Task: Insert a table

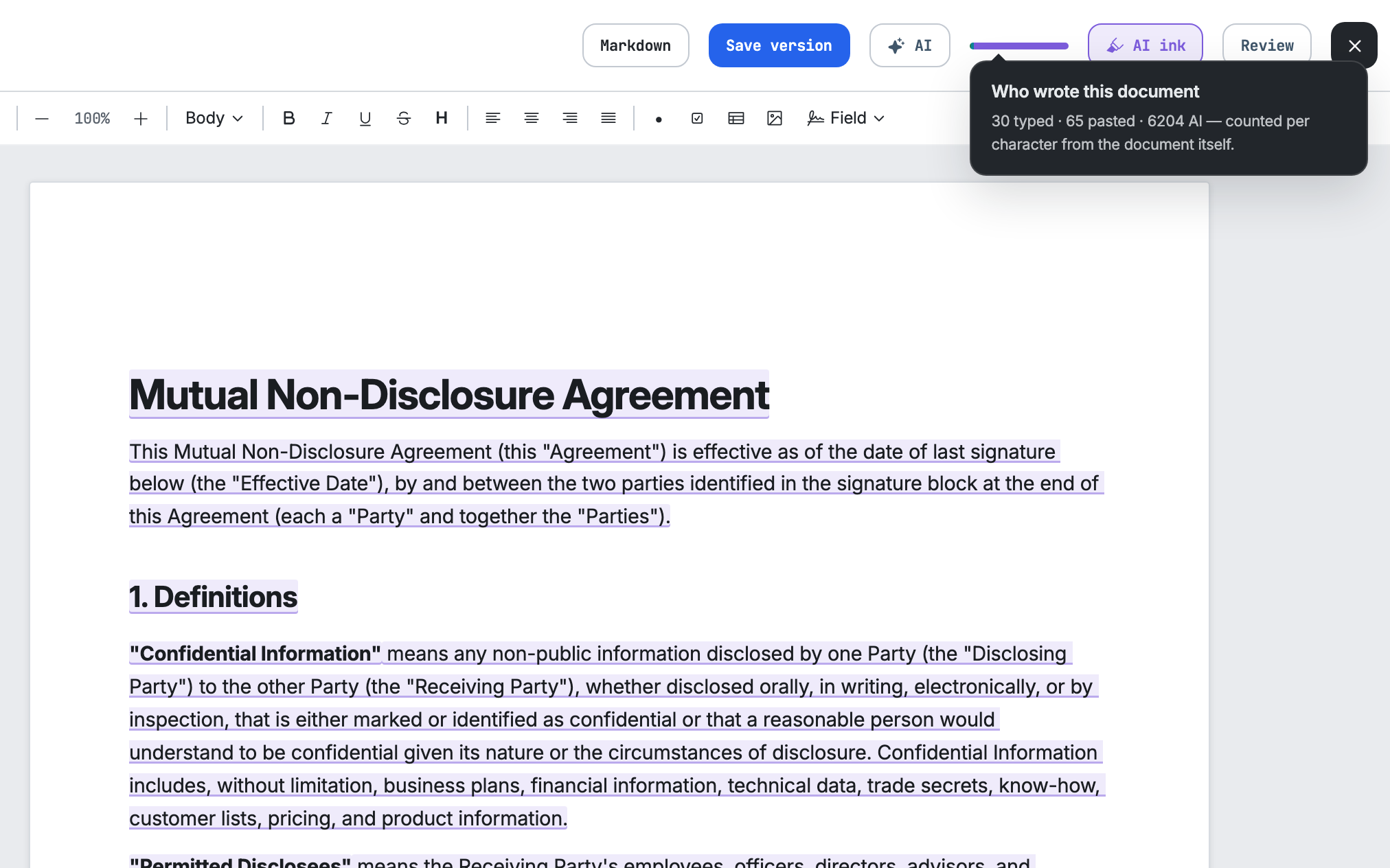Action: tap(736, 118)
